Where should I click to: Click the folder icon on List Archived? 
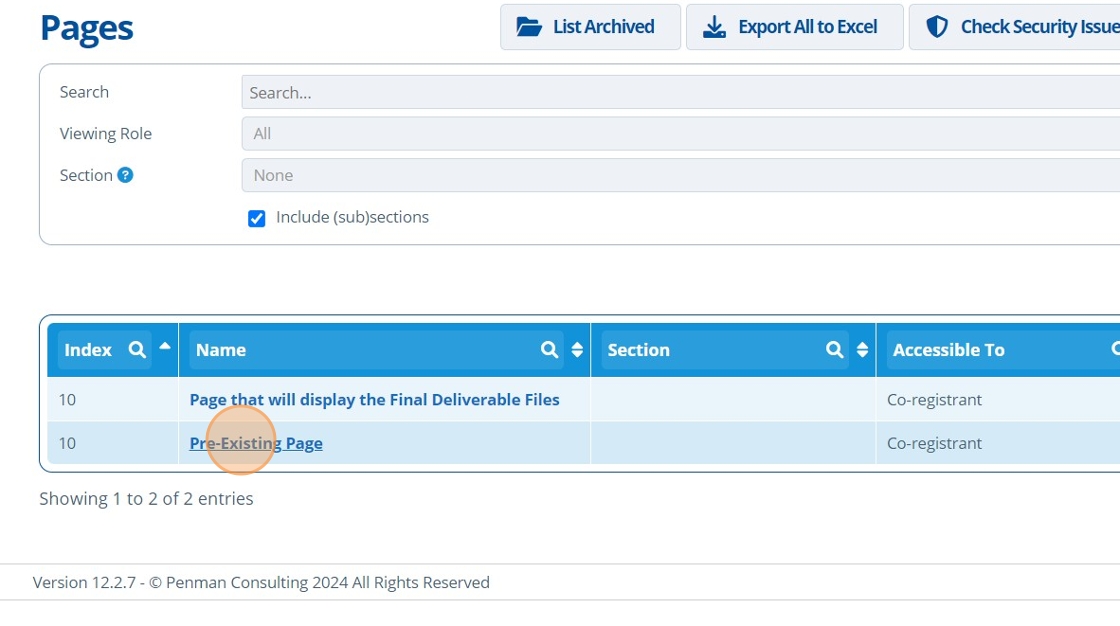pos(529,27)
